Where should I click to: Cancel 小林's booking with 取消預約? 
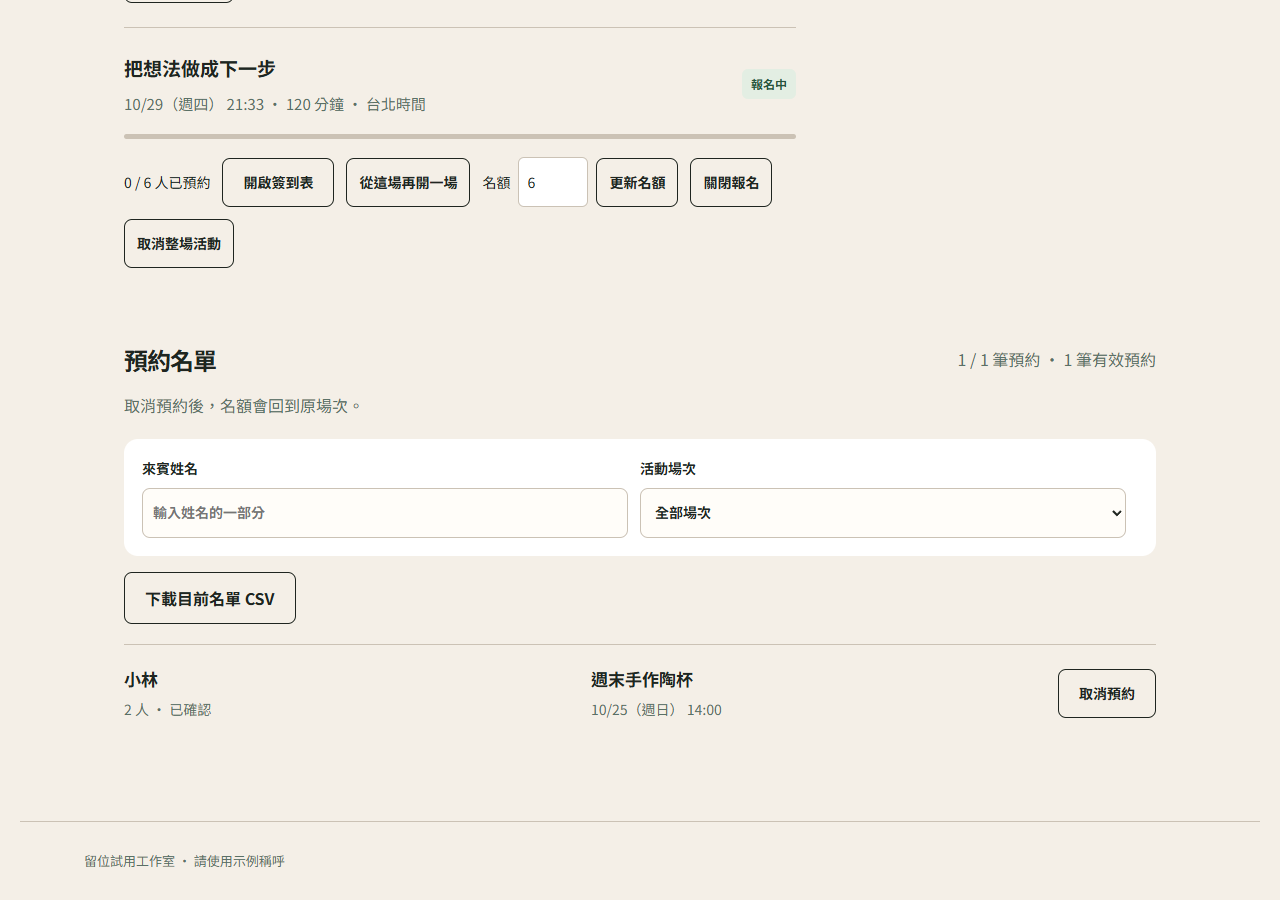coord(1107,694)
